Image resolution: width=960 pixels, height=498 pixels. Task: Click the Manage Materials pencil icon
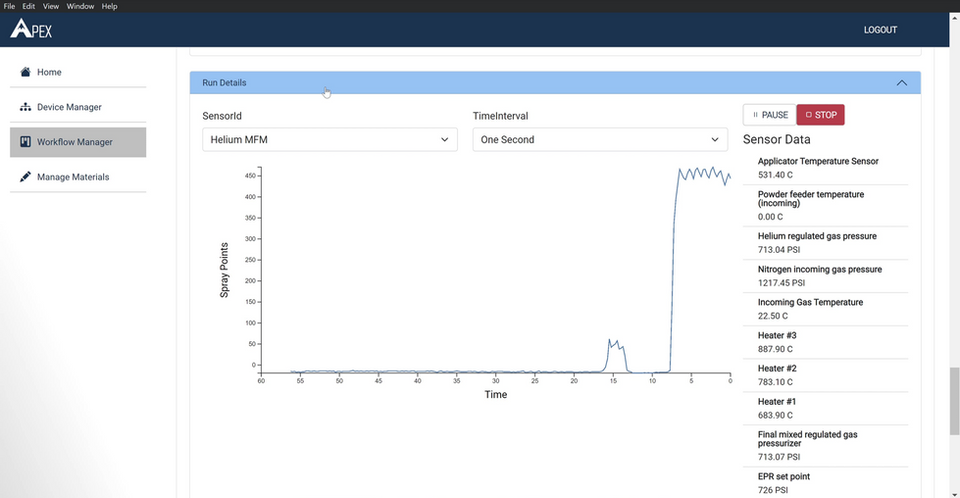click(25, 176)
